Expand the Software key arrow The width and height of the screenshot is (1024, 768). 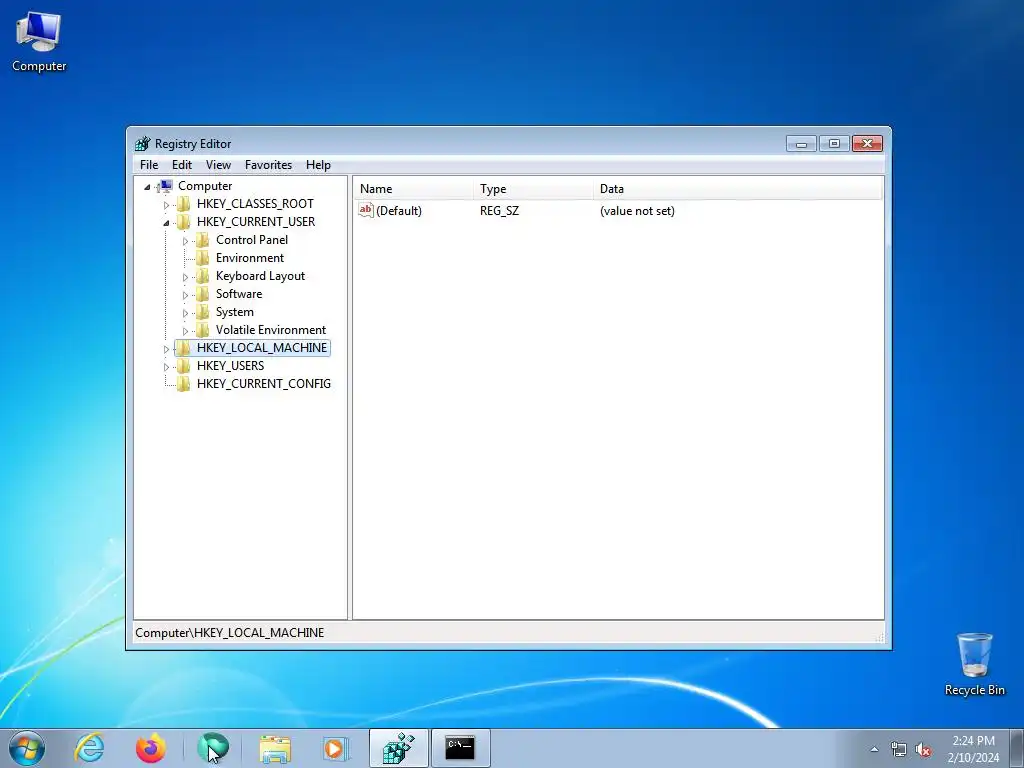point(185,295)
